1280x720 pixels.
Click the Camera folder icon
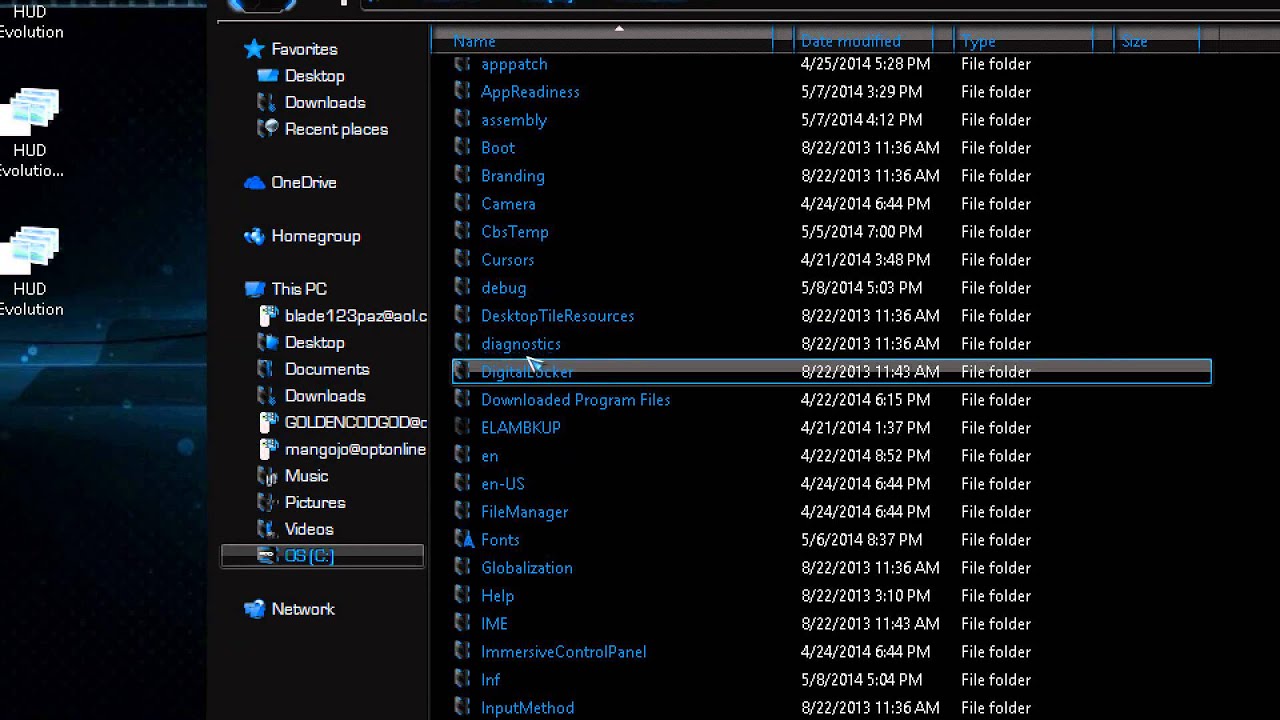(x=463, y=203)
